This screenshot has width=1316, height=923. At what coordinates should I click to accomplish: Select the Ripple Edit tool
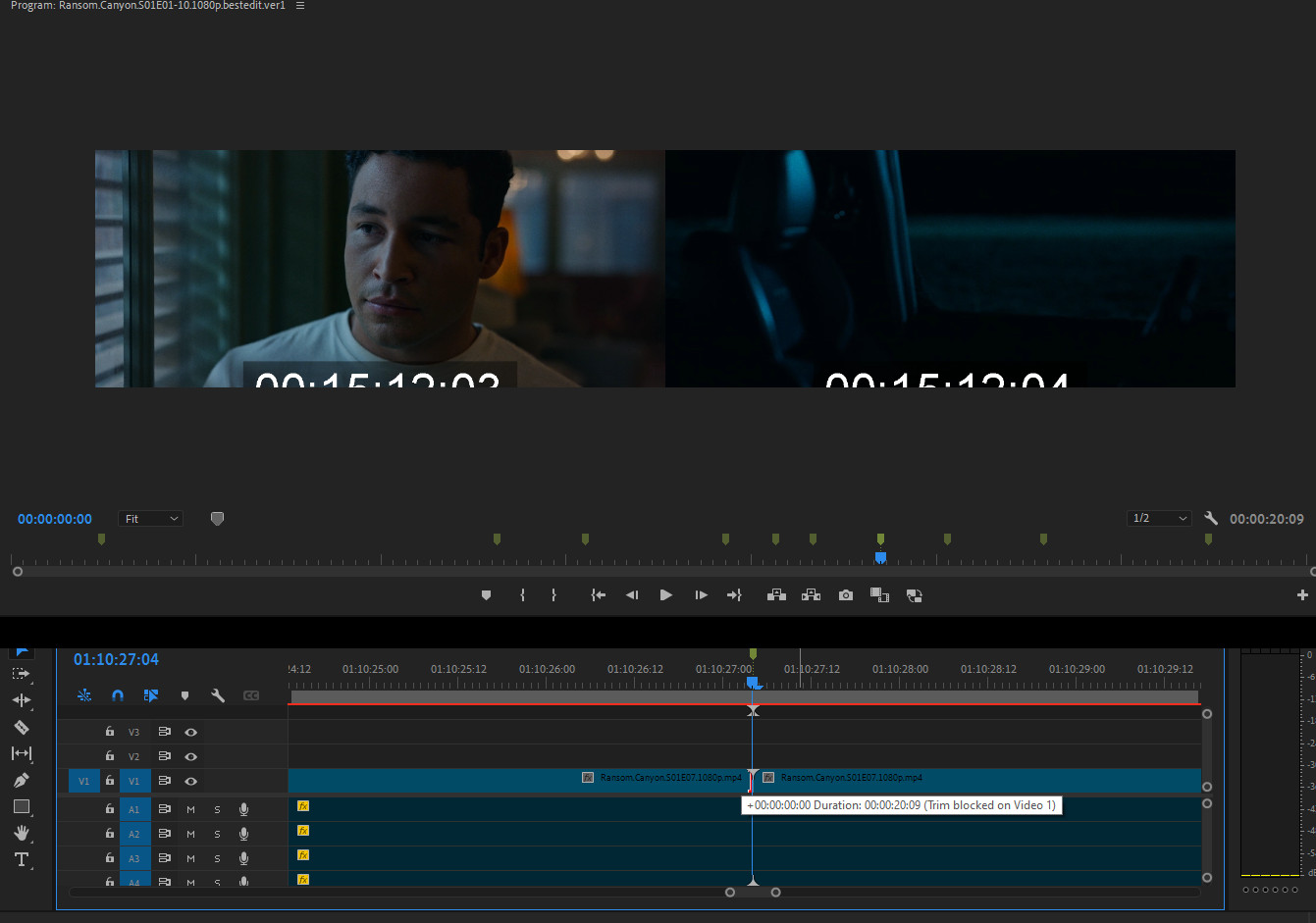coord(22,700)
